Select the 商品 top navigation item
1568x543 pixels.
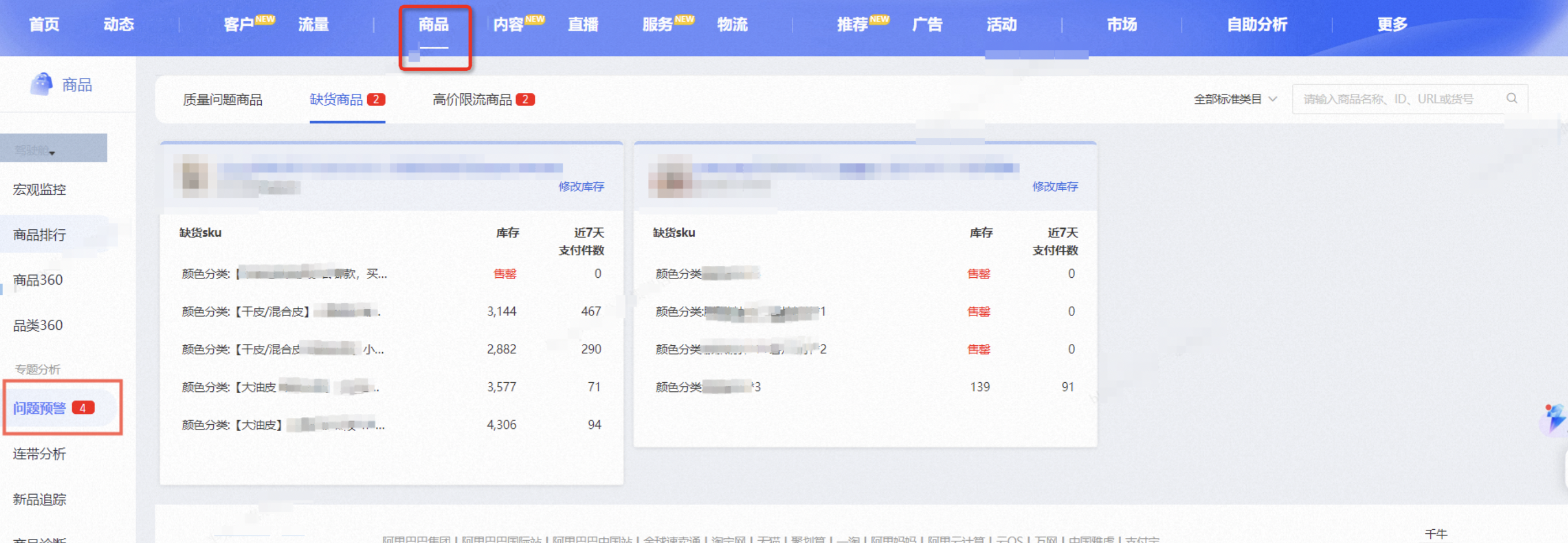[434, 24]
